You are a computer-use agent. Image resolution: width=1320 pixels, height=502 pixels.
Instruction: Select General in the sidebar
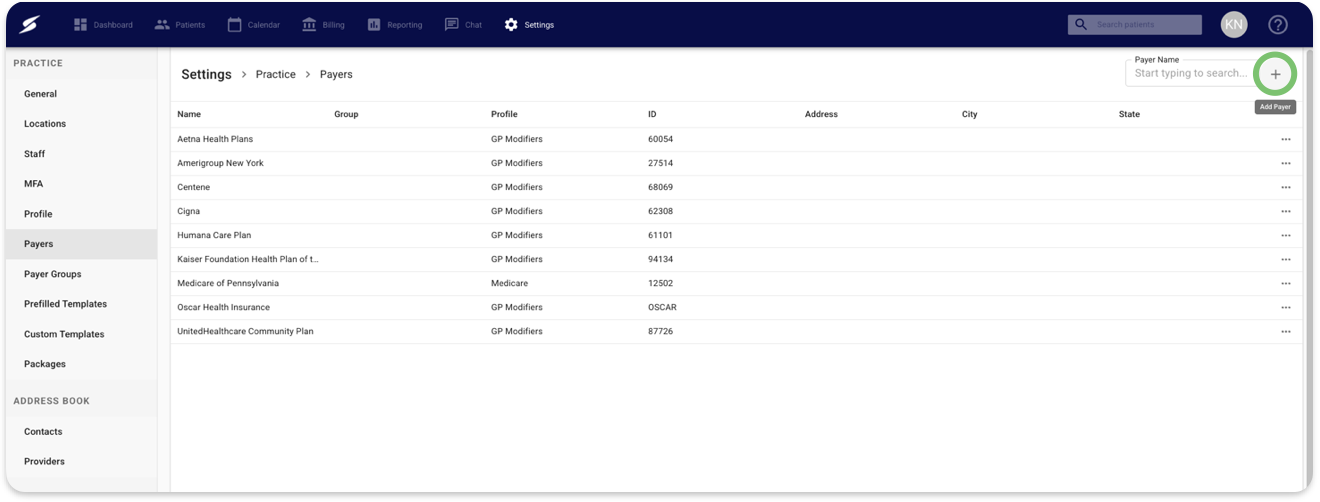(81, 94)
